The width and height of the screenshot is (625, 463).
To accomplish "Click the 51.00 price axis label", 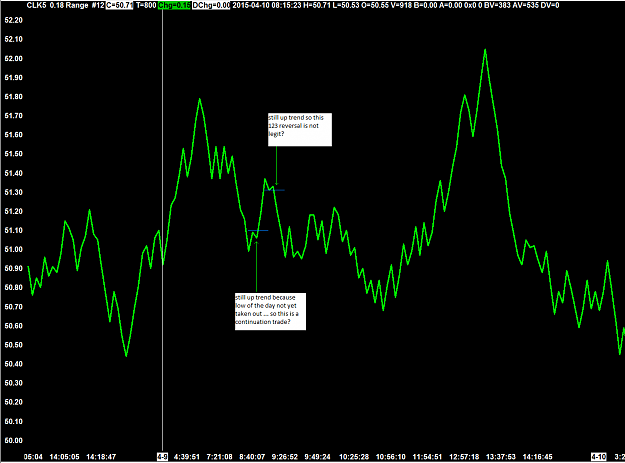I will coord(14,249).
